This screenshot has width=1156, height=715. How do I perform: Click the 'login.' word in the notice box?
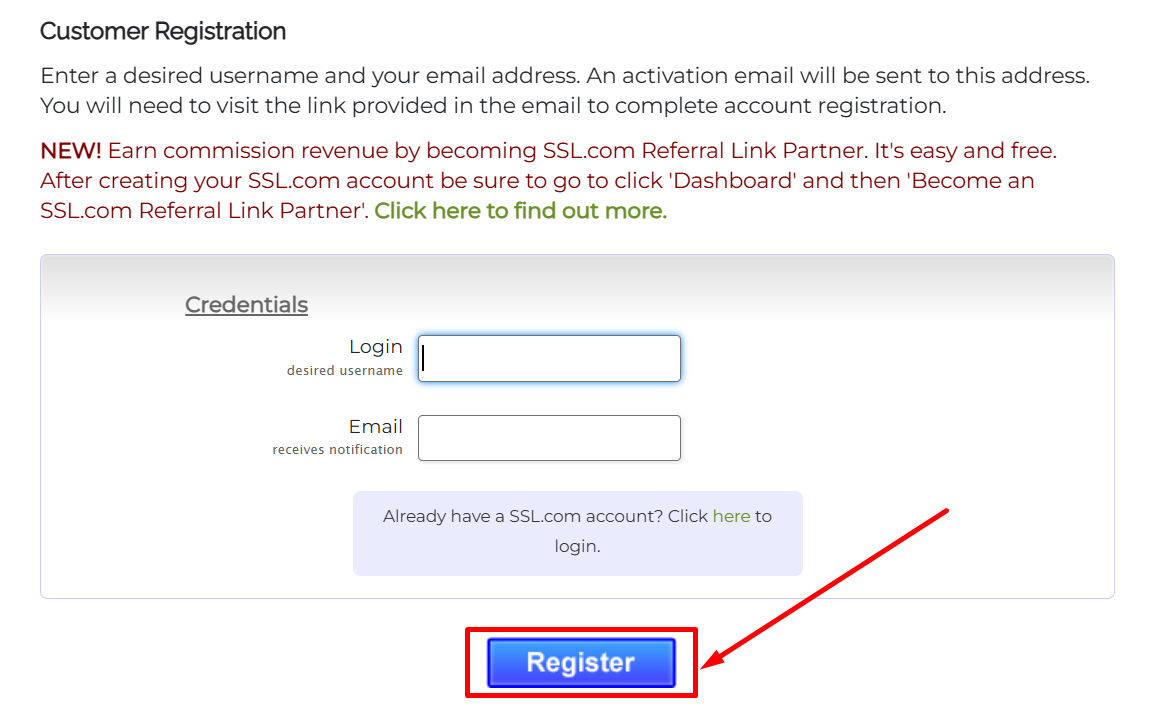click(x=577, y=547)
